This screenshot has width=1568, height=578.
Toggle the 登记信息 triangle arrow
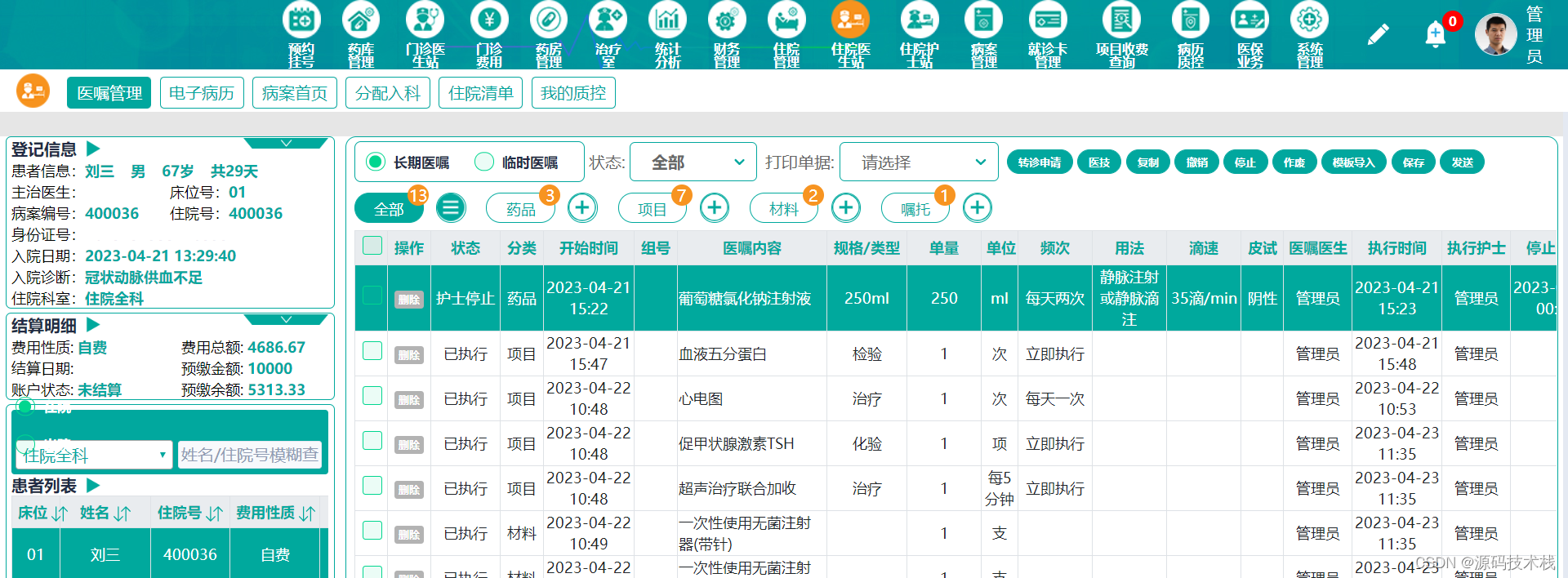click(93, 149)
